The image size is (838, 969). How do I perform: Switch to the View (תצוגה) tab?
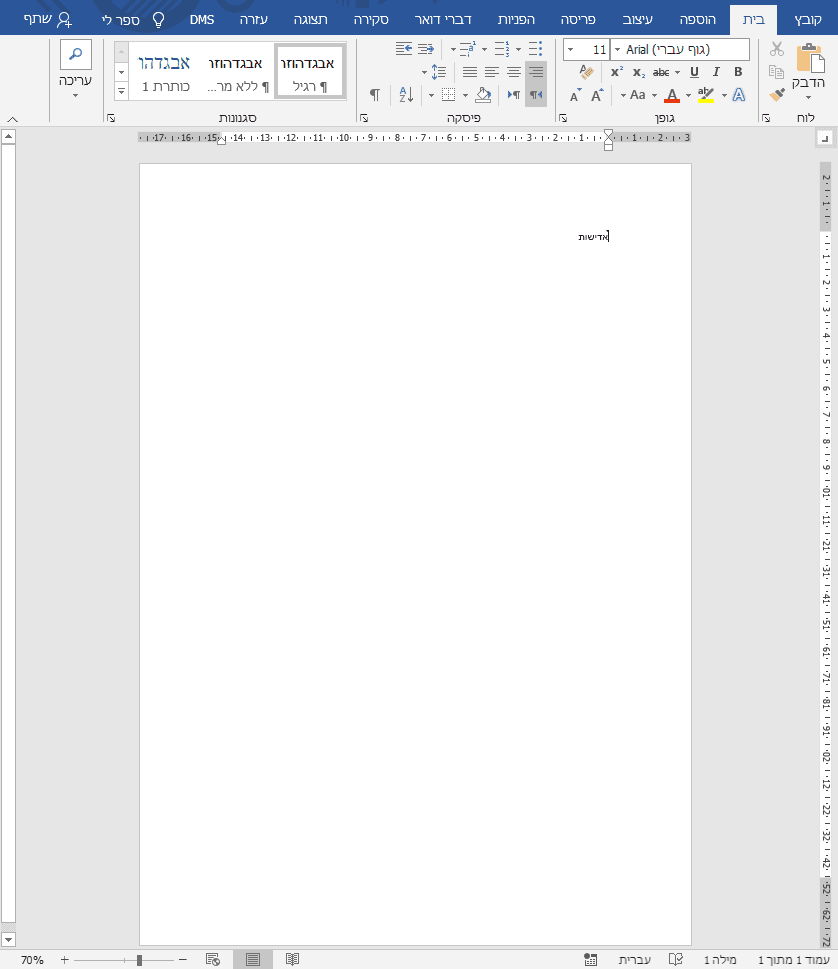(310, 20)
